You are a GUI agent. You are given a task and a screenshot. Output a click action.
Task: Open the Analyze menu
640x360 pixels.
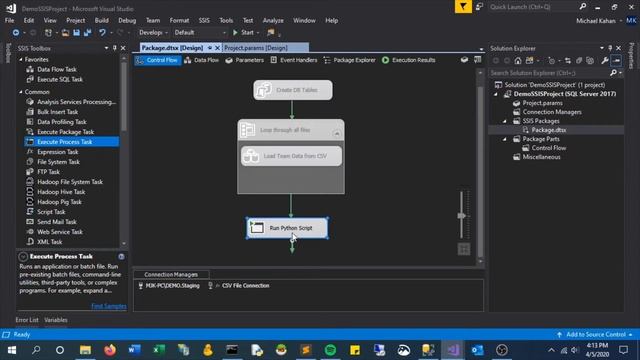pos(273,20)
